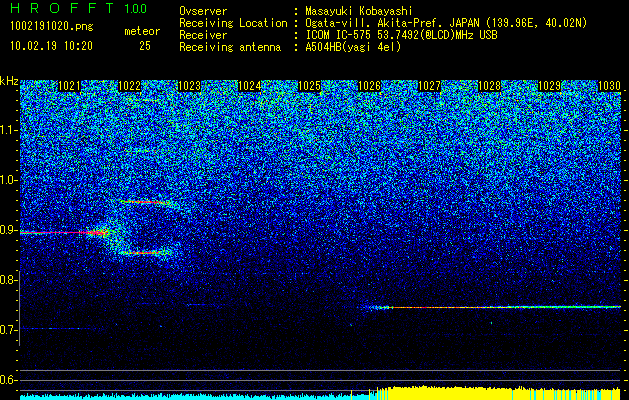The image size is (629, 400).
Task: Click the HROFFT title text
Action: [63, 8]
